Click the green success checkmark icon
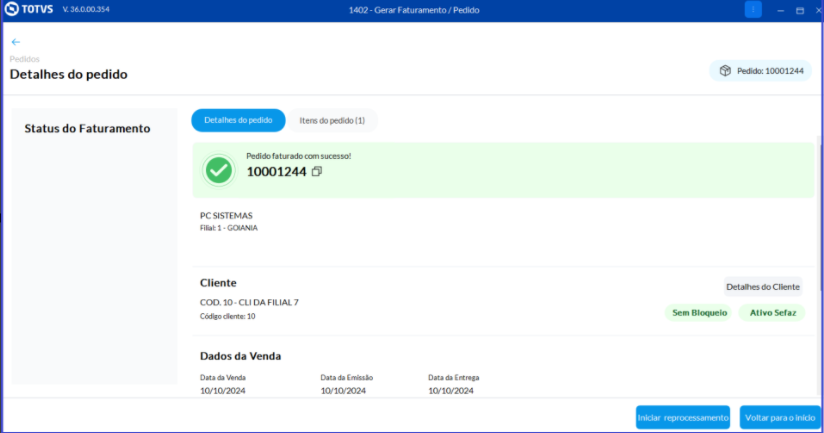The height and width of the screenshot is (433, 824). tap(219, 170)
